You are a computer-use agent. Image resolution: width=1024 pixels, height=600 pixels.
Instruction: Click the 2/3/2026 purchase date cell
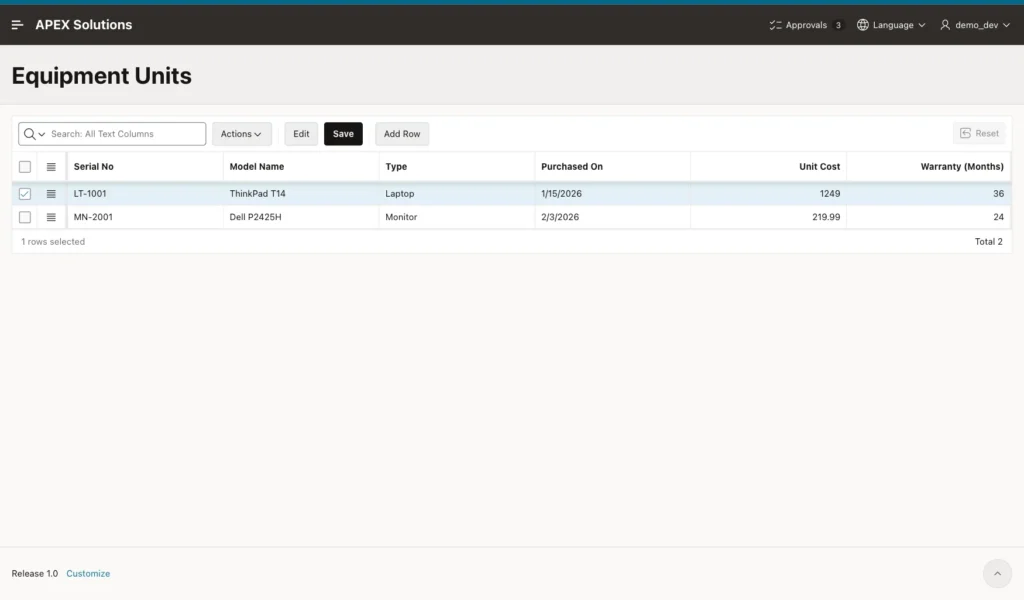613,217
